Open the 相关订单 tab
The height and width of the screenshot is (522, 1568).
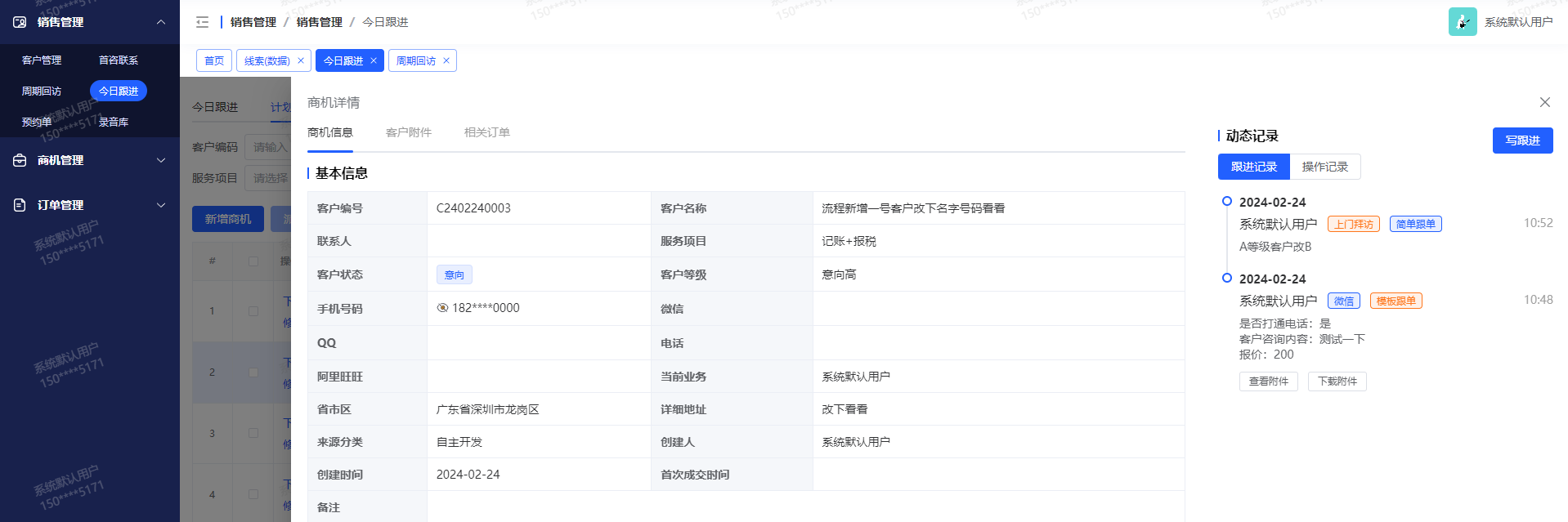point(486,132)
